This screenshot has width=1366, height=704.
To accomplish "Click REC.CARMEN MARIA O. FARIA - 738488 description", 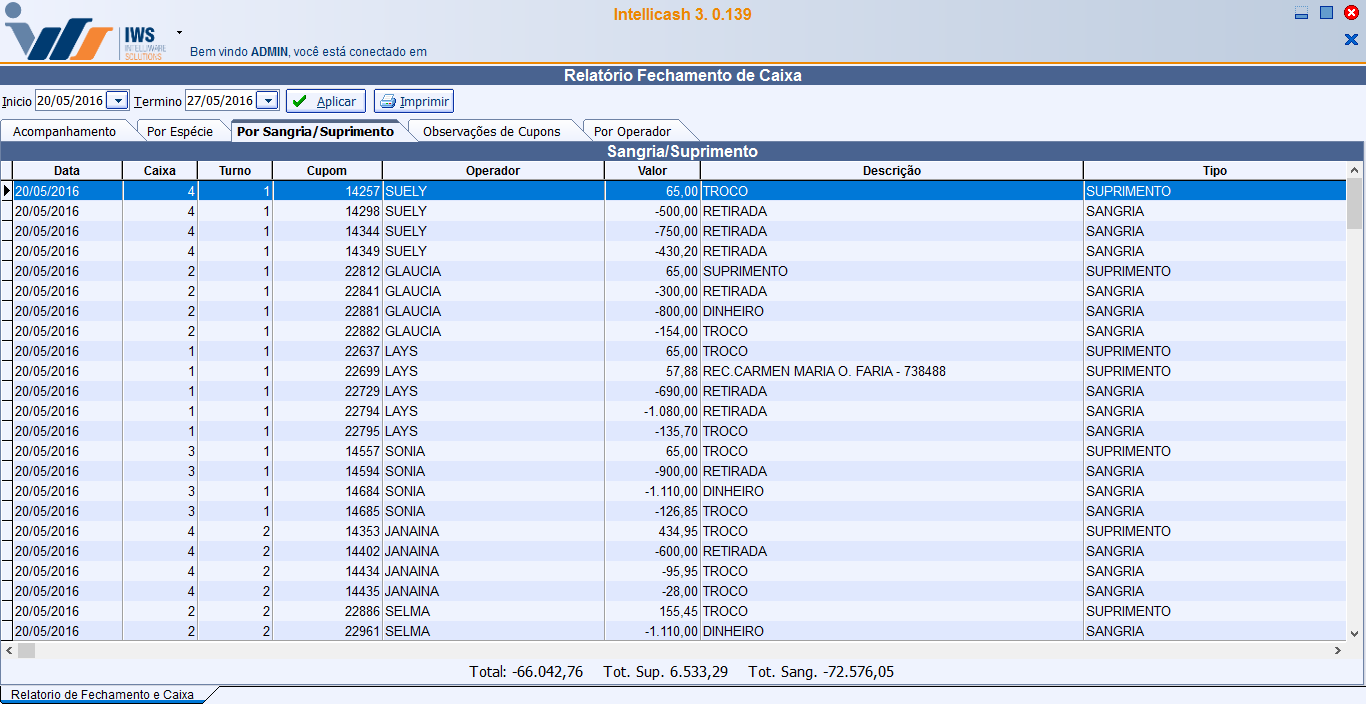I will click(x=824, y=371).
